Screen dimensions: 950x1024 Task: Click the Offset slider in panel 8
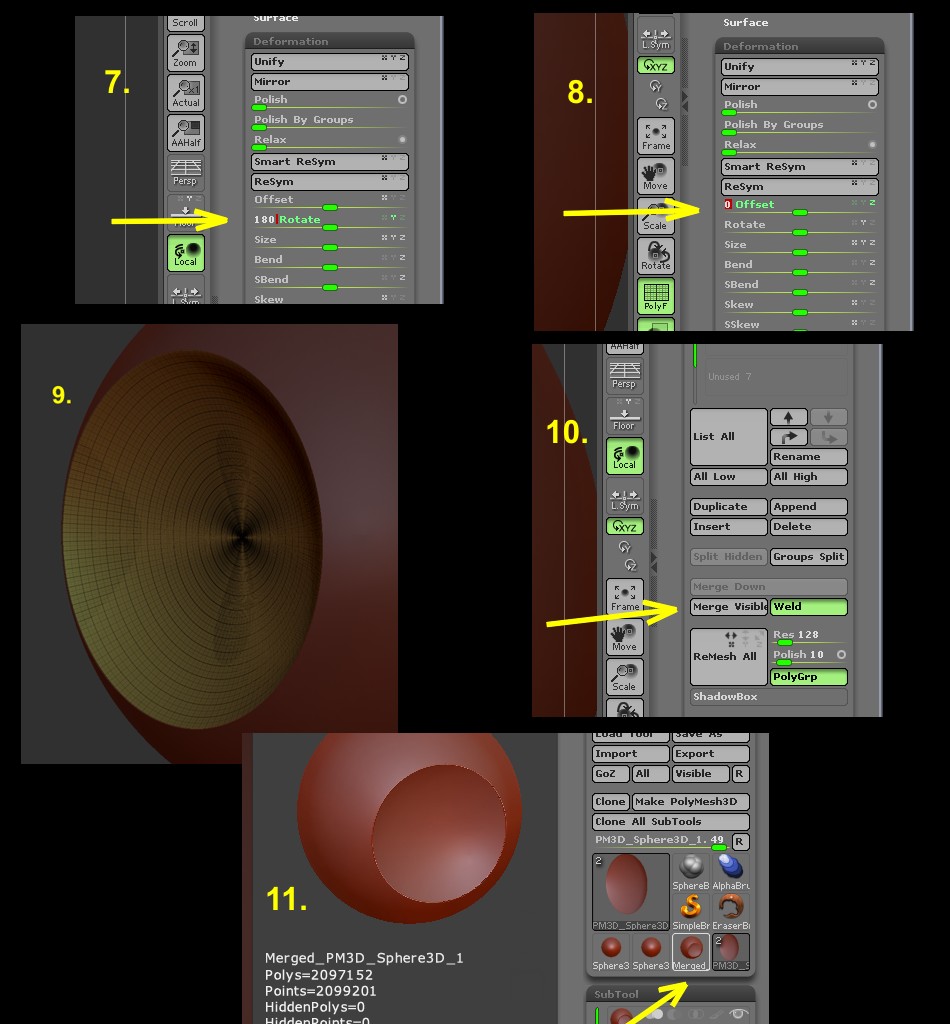[x=799, y=206]
